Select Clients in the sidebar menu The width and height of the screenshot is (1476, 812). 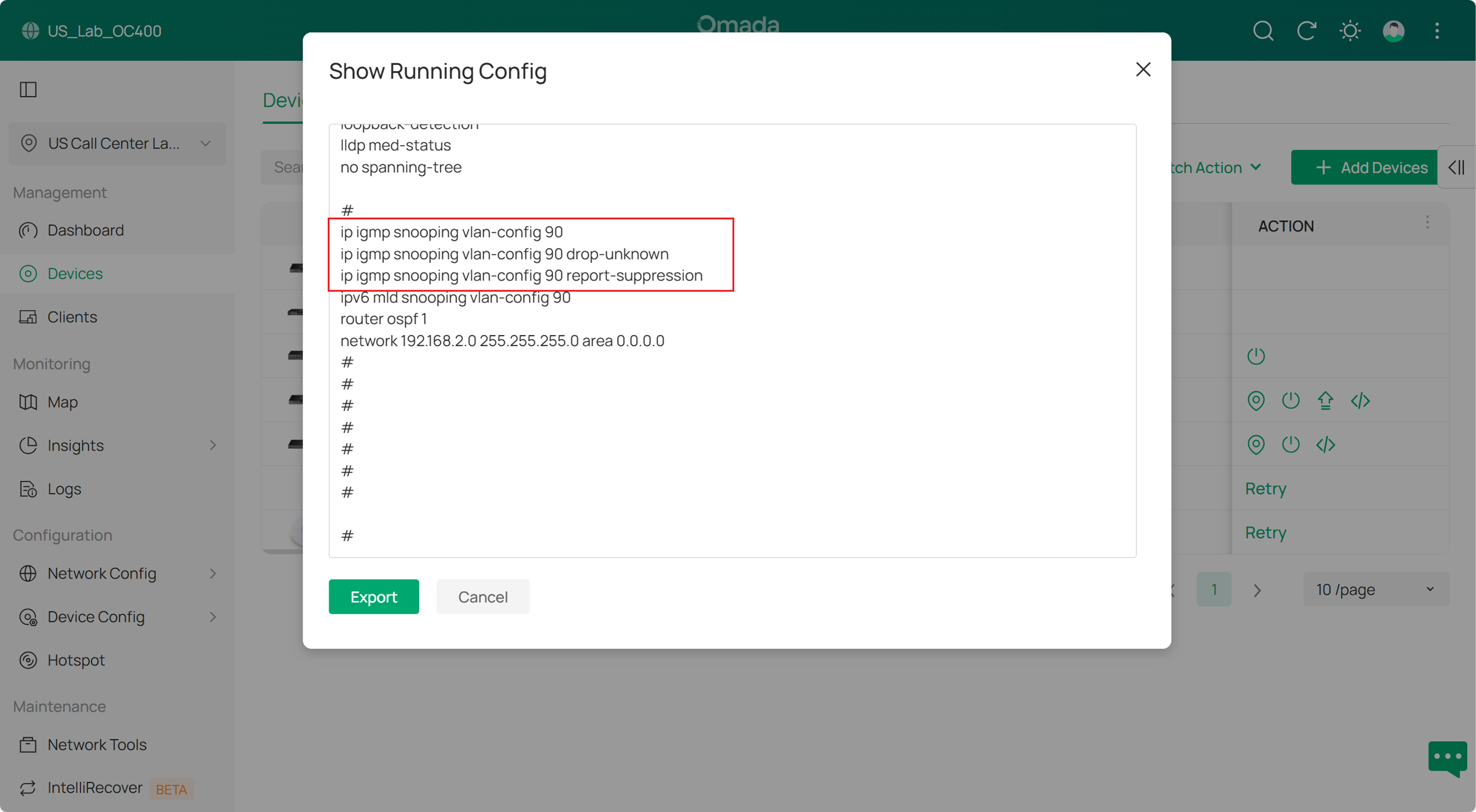(72, 317)
